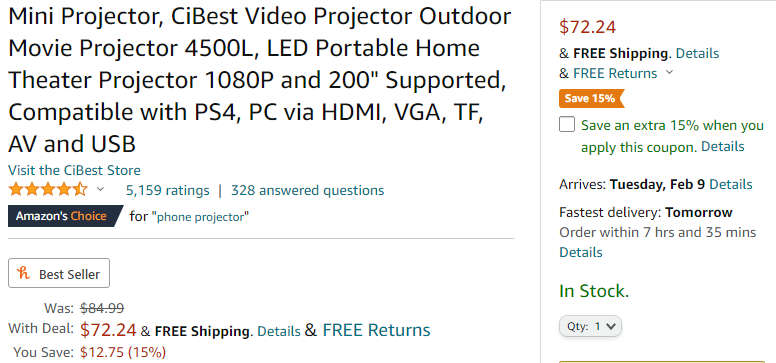776x363 pixels.
Task: Open the coupon Details link
Action: [x=723, y=147]
